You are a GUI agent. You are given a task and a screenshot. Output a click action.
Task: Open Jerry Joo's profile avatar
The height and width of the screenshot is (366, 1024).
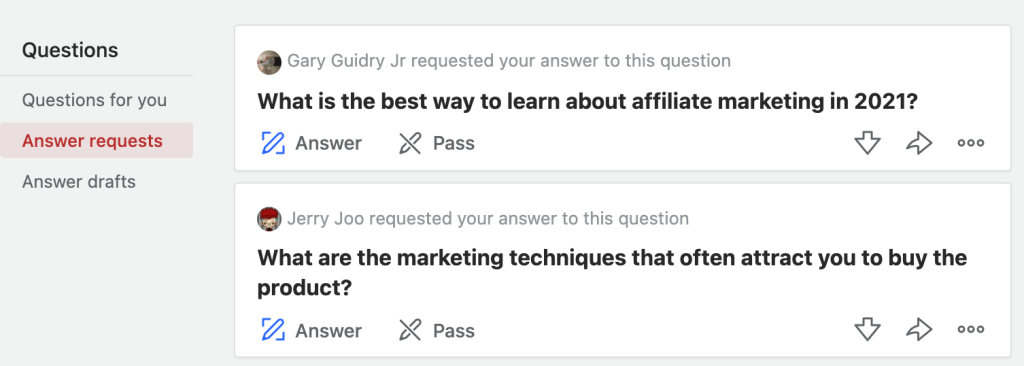coord(269,219)
